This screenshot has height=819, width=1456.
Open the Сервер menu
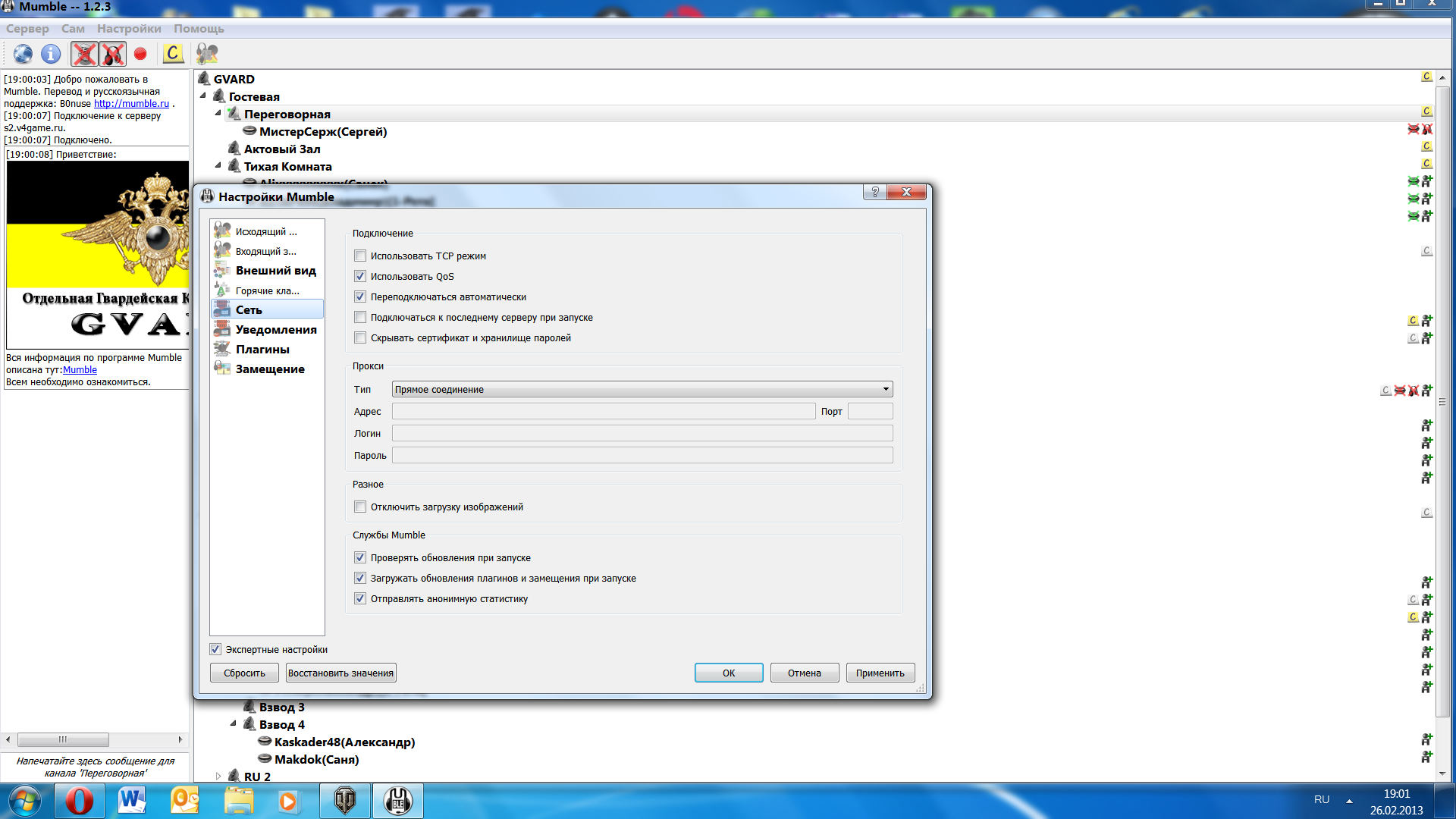tap(27, 29)
